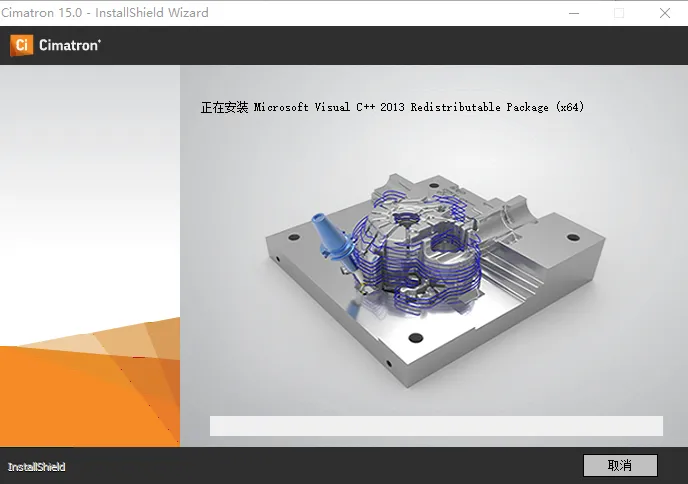Click the 正在安装 Microsoft Visual C++ 2013 status text

pos(392,107)
